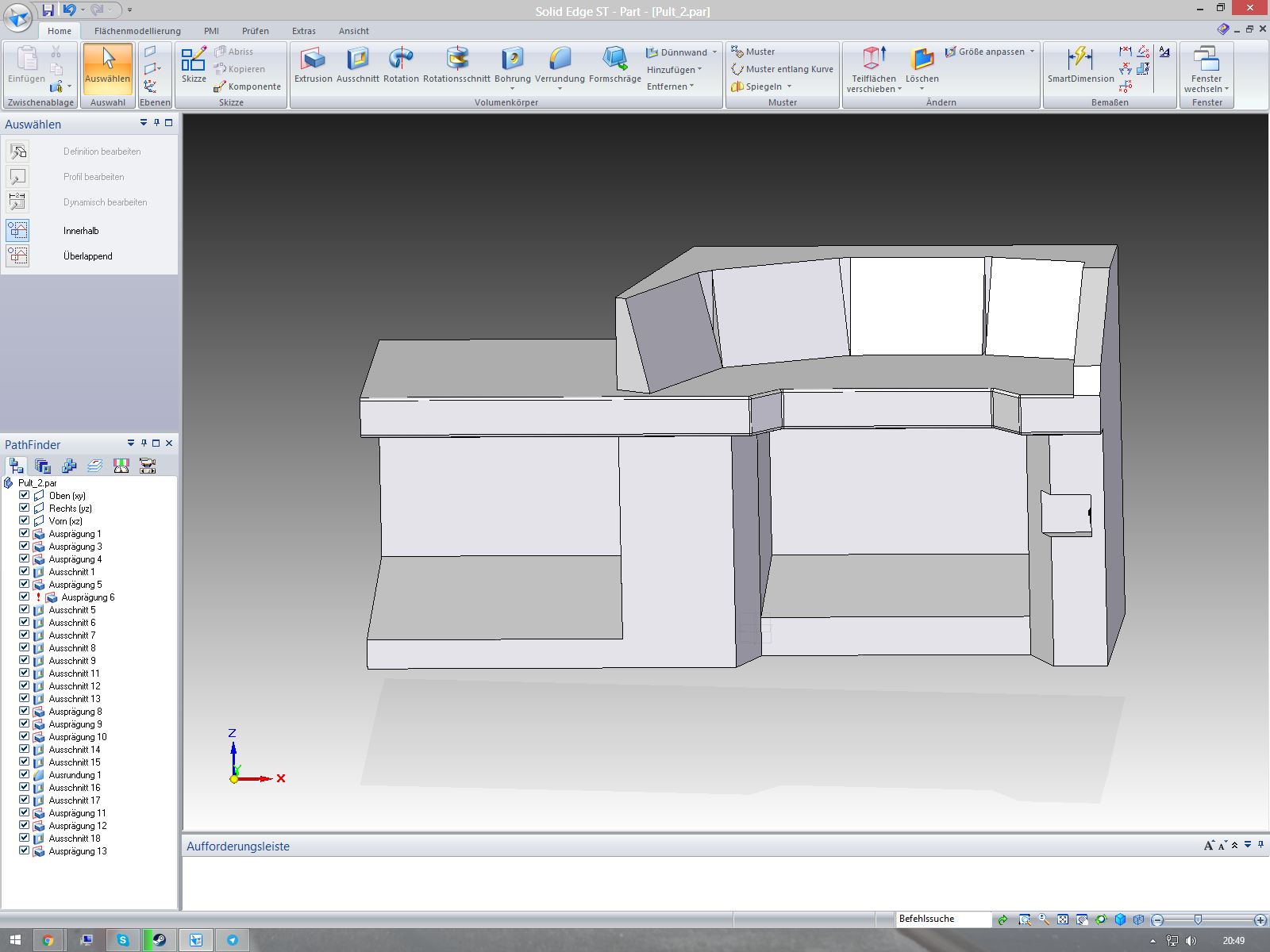Screen dimensions: 1270x952
Task: Open the Hinzufügen dropdown menu
Action: tap(674, 70)
